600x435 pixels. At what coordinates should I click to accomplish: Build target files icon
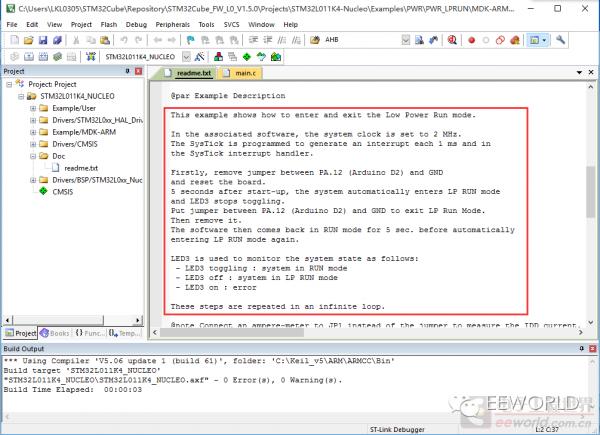tap(29, 57)
